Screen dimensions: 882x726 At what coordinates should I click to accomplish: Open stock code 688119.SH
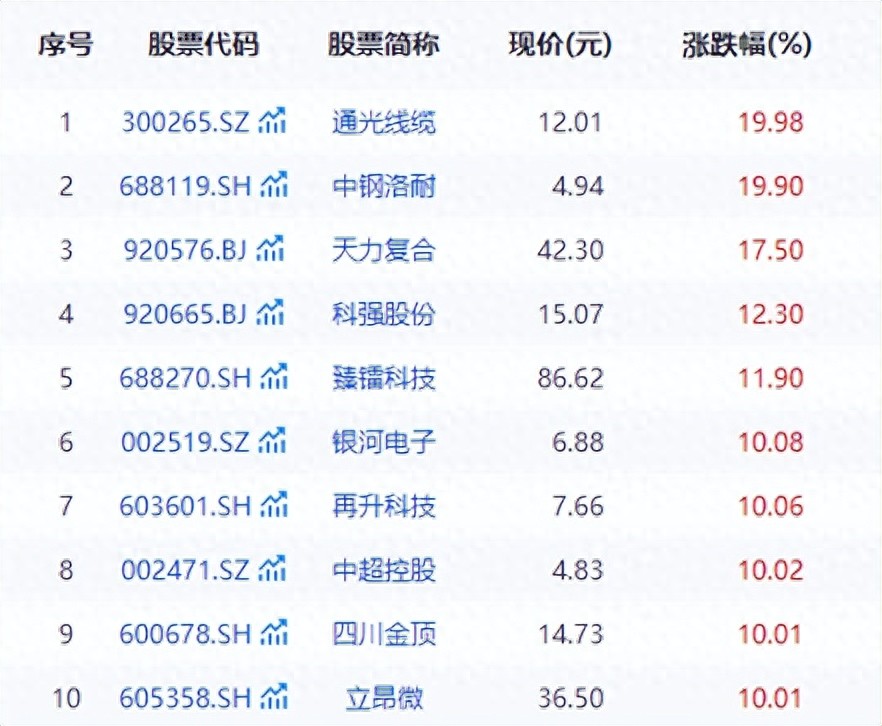coord(185,186)
